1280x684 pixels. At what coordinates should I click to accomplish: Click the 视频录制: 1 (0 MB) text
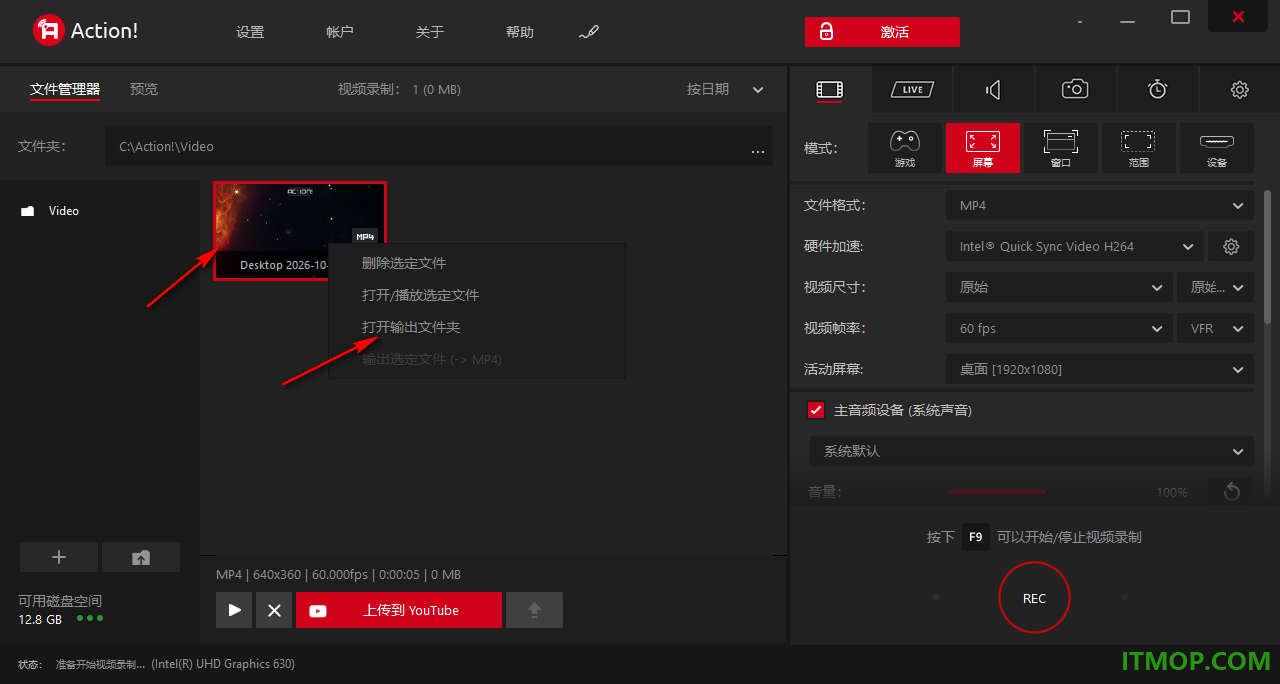(399, 89)
